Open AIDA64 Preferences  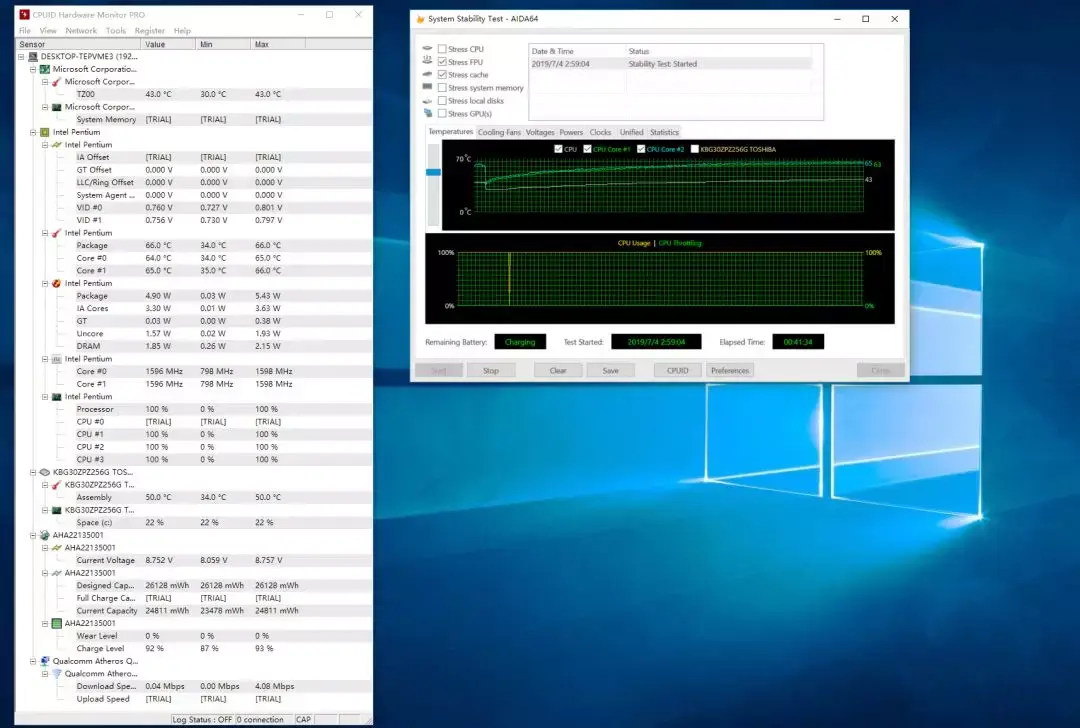[730, 371]
